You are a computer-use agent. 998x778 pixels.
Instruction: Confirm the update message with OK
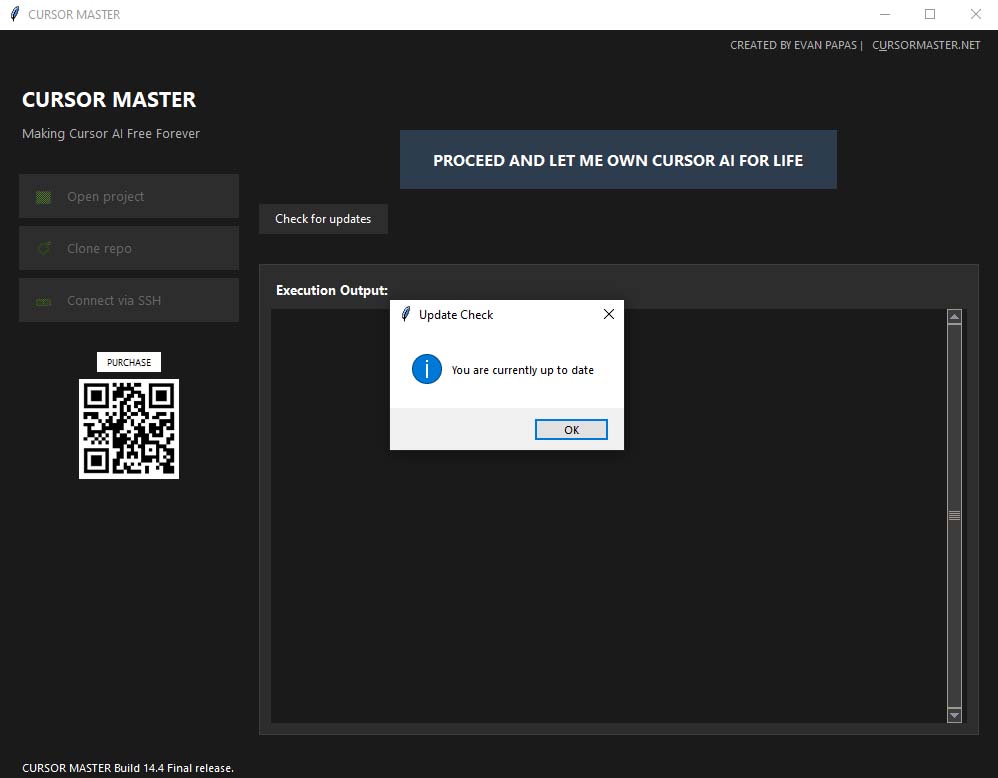(571, 430)
